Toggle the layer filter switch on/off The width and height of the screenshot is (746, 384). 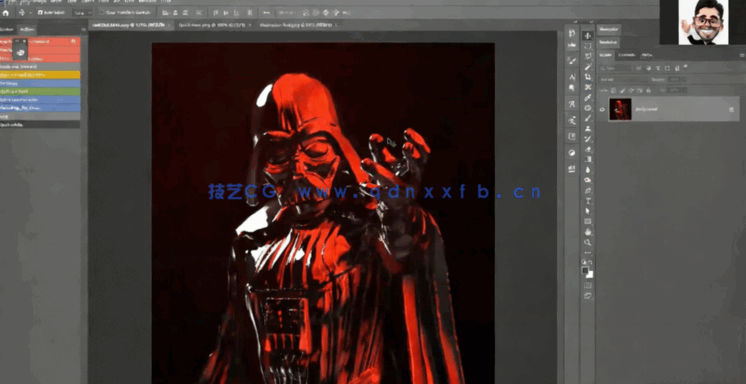(x=686, y=68)
